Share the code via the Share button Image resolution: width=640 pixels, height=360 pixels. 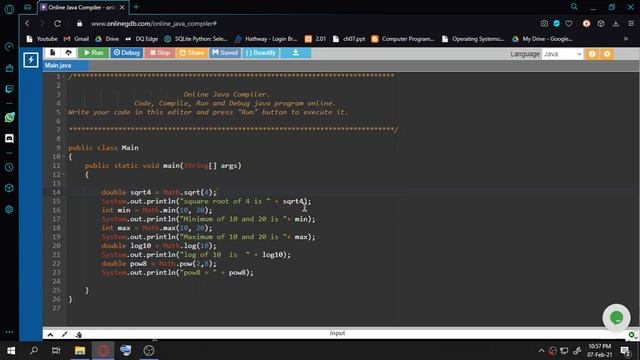pyautogui.click(x=192, y=53)
